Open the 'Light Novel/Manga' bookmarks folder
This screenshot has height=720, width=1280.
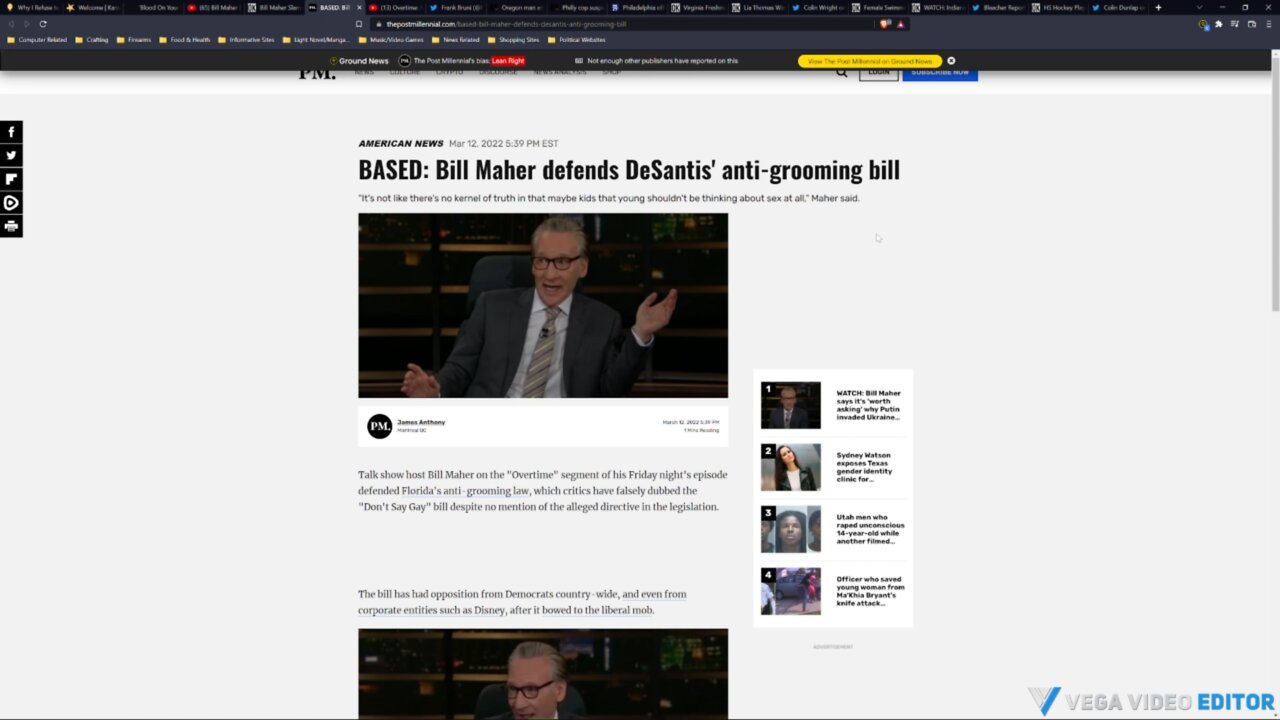(x=315, y=40)
